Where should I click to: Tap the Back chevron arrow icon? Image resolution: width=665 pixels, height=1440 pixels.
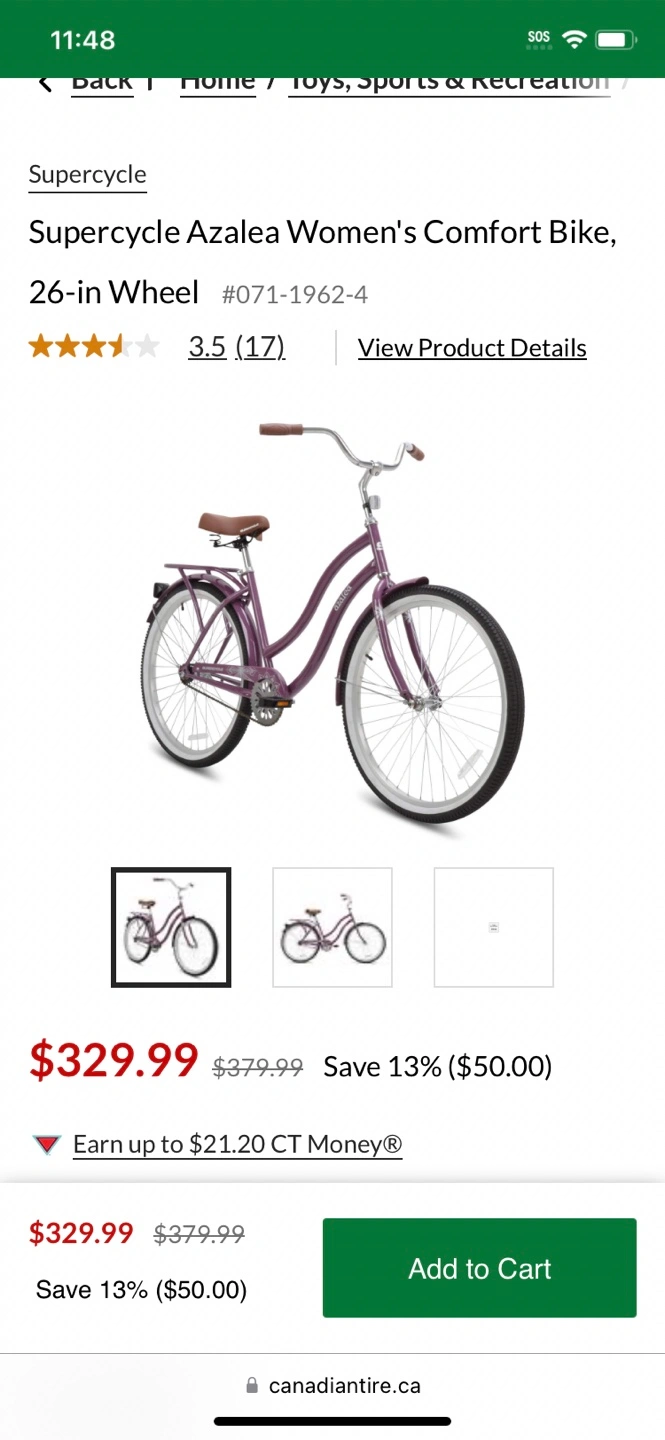coord(45,82)
